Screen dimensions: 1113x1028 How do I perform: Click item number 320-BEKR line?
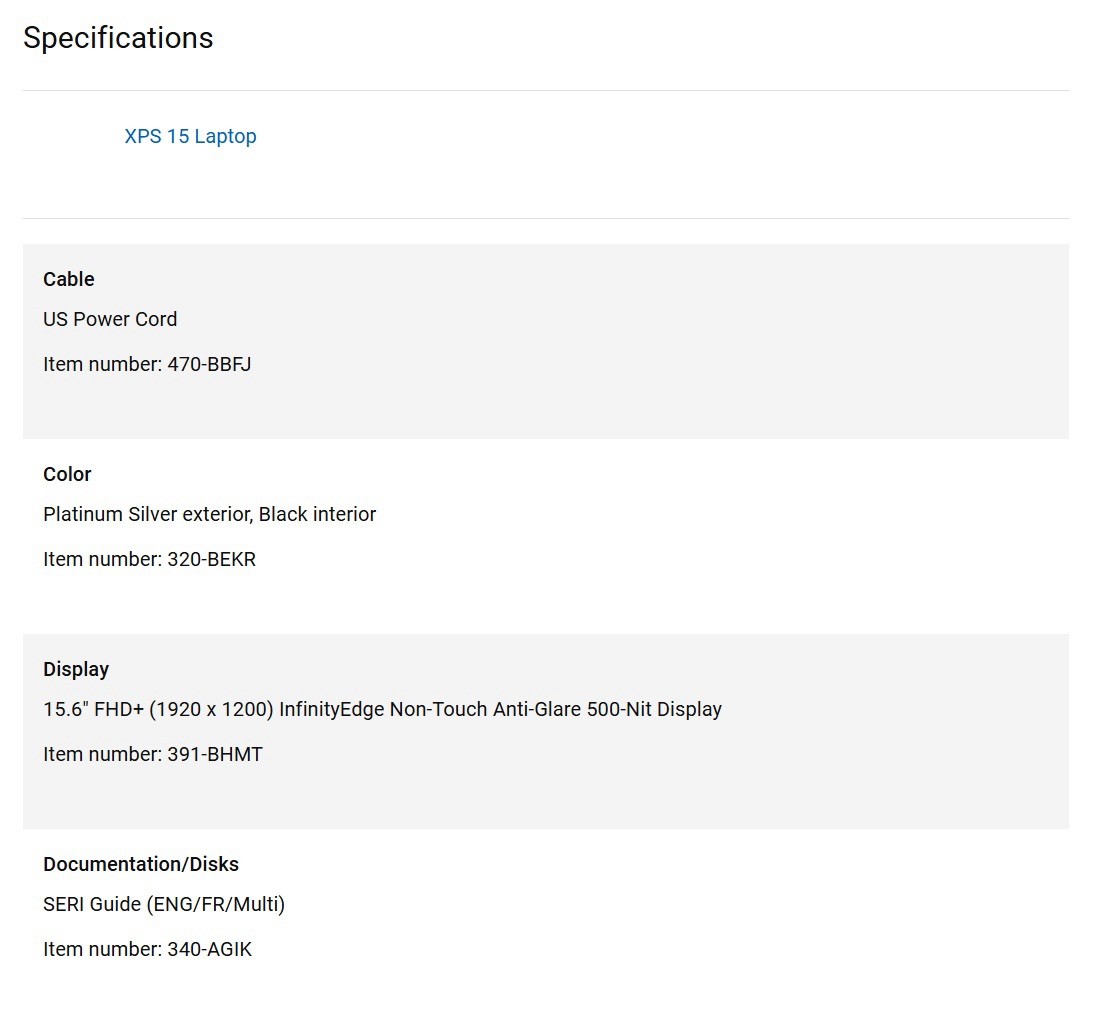point(150,559)
